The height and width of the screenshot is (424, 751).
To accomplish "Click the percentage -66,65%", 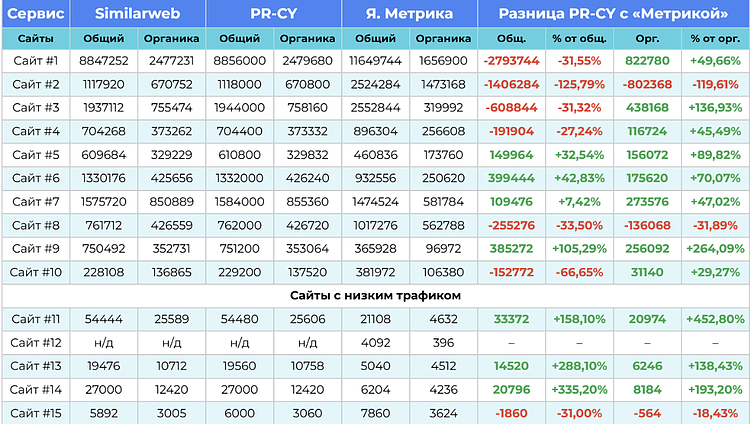I will pyautogui.click(x=580, y=272).
